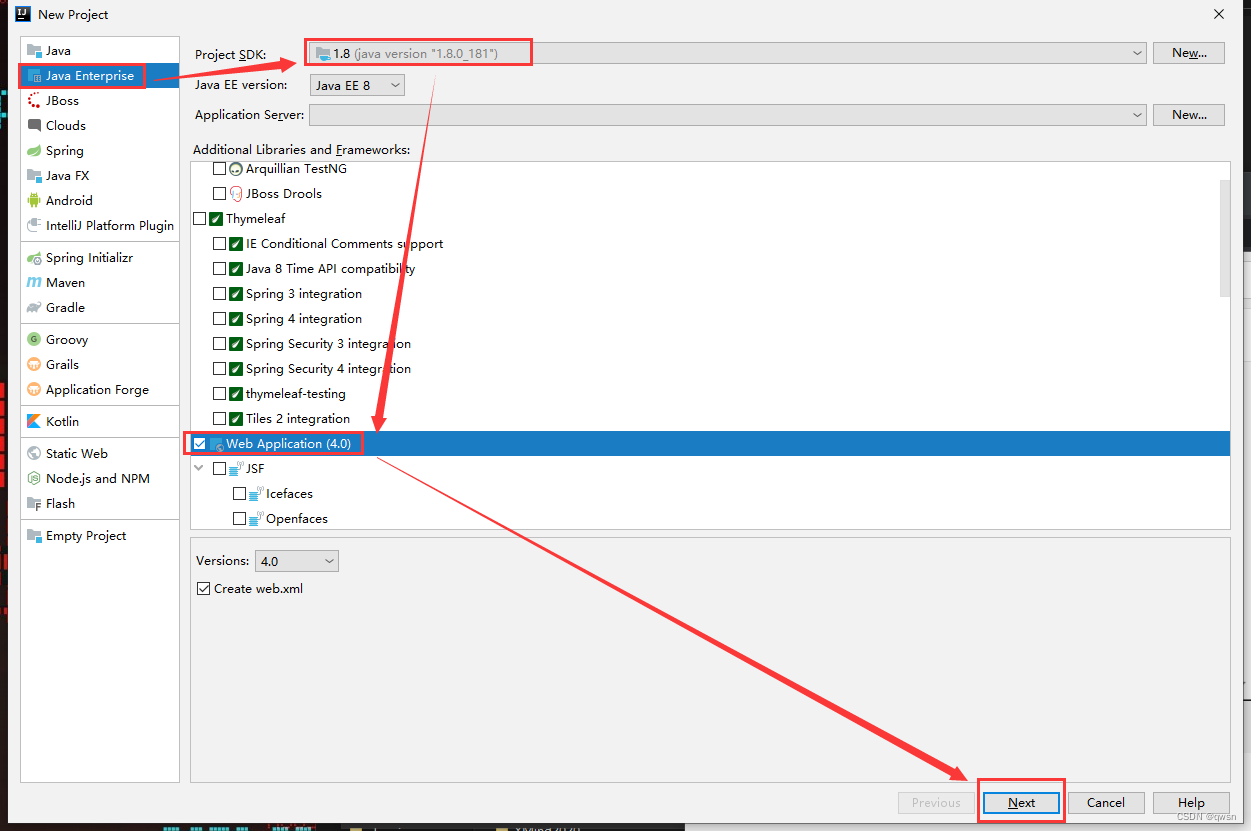Click the Openfaces framework icon
This screenshot has width=1251, height=831.
pyautogui.click(x=256, y=519)
